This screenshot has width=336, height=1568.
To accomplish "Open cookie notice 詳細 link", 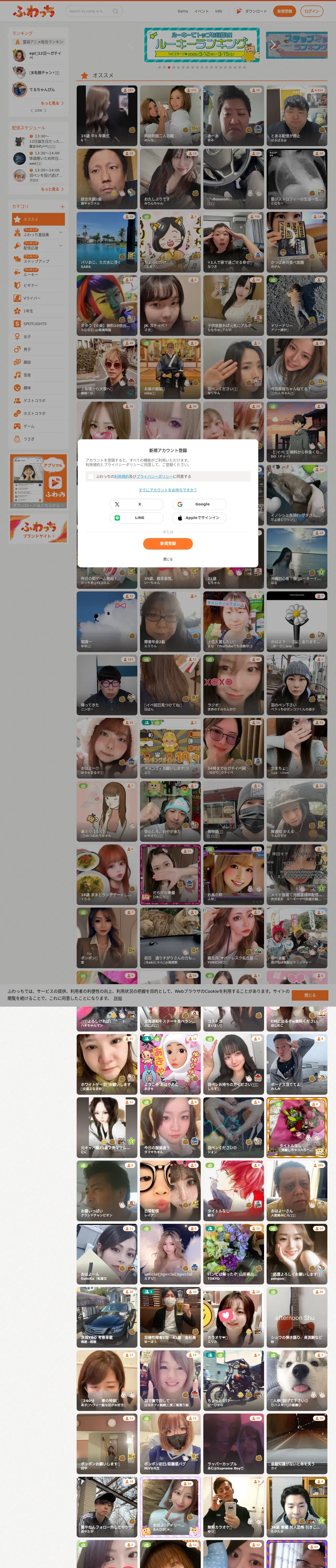I will point(118,999).
